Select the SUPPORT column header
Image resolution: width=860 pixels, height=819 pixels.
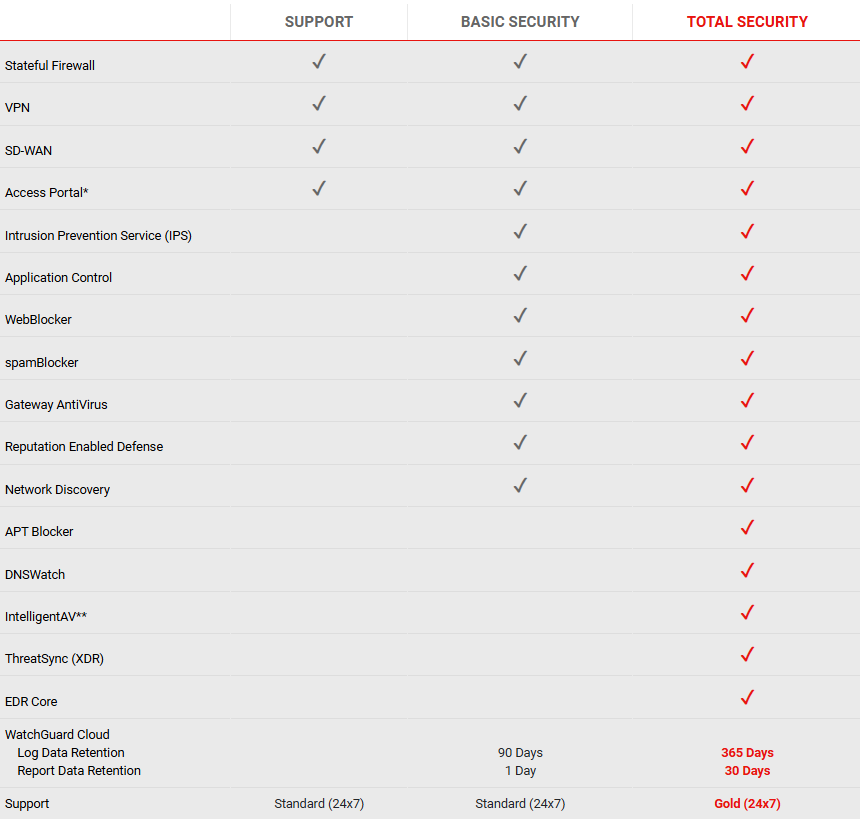click(319, 21)
